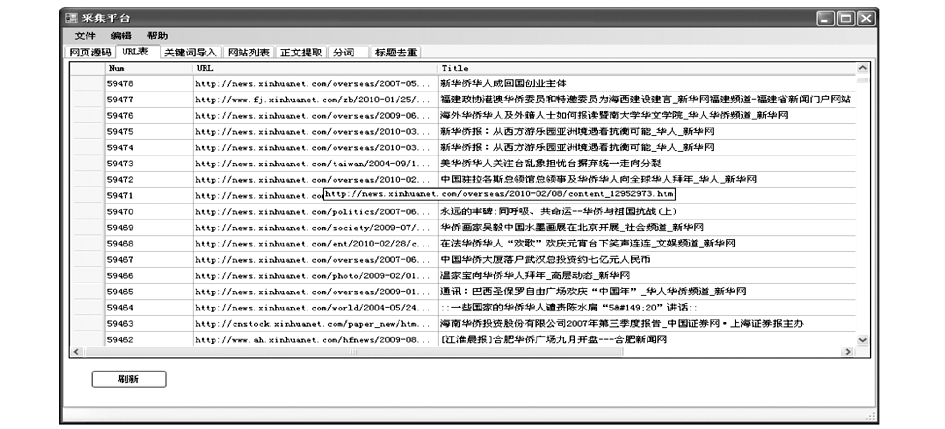Image resolution: width=945 pixels, height=429 pixels.
Task: Click the cnstock.xinhuanet.com URL in row 59463
Action: tap(315, 324)
